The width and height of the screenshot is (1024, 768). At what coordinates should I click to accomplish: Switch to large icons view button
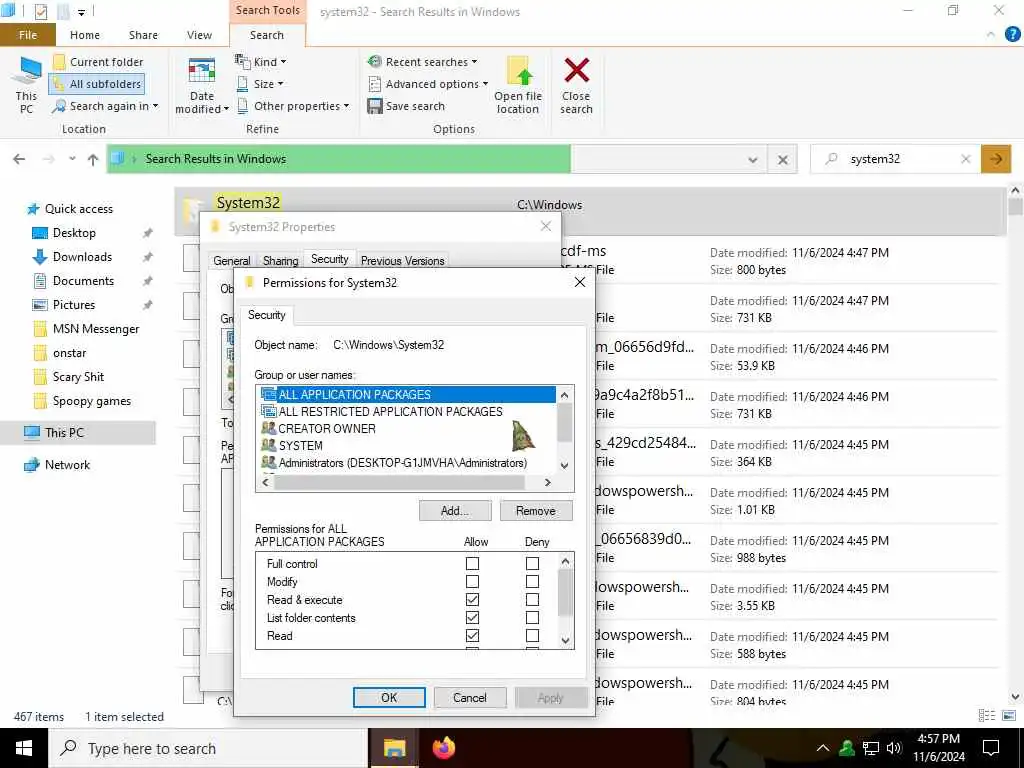1009,716
